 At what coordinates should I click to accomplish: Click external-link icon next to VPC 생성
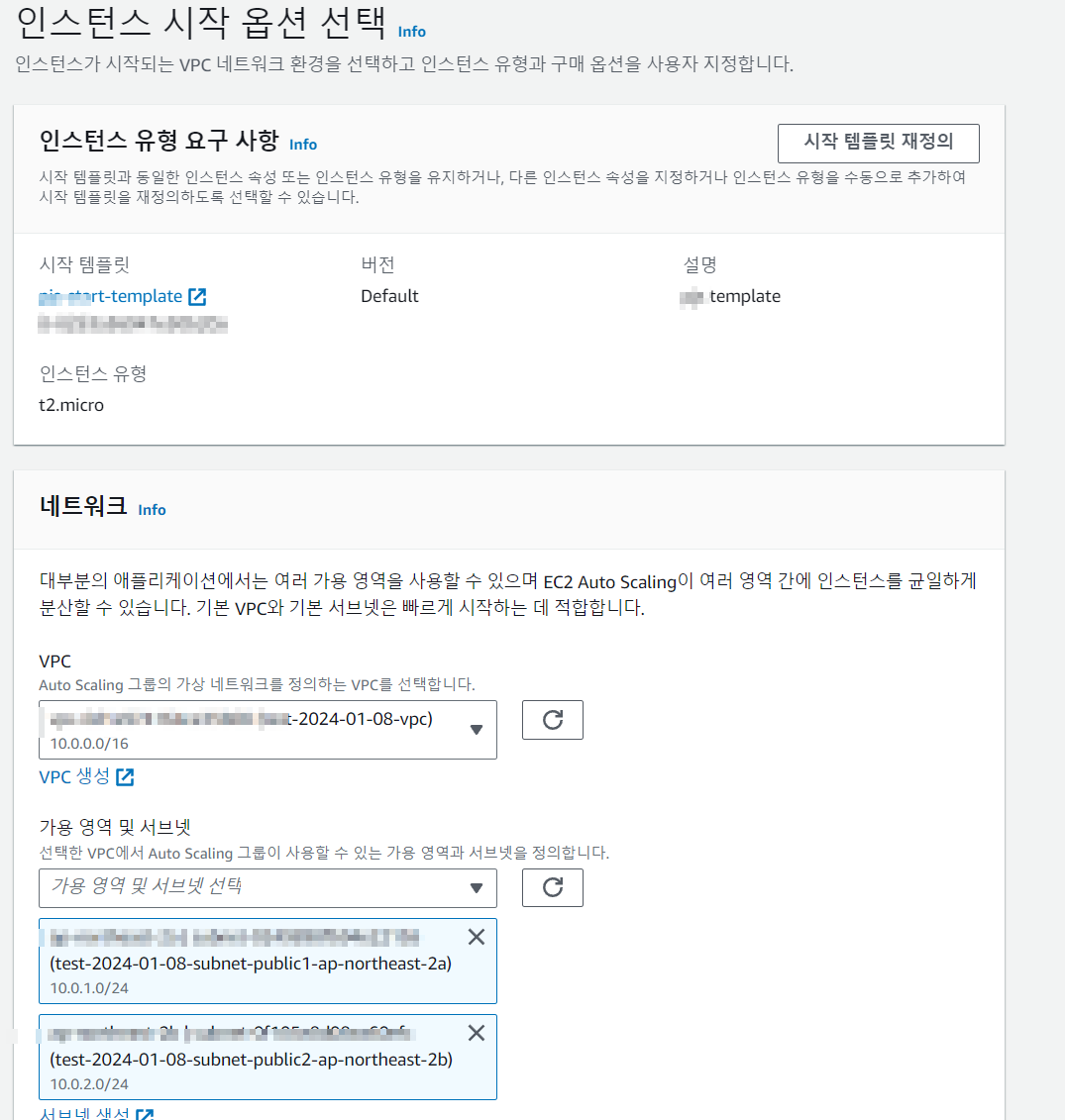click(125, 776)
